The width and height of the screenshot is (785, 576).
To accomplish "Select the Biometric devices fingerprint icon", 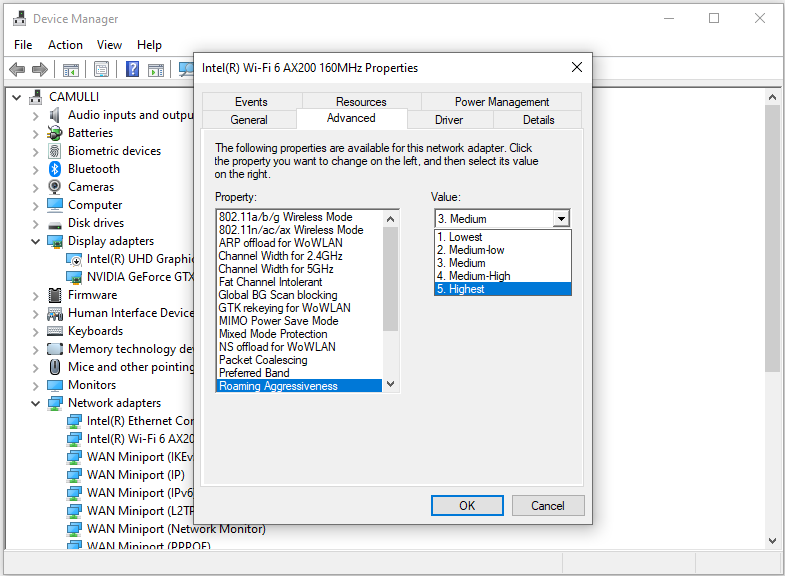I will click(x=55, y=151).
